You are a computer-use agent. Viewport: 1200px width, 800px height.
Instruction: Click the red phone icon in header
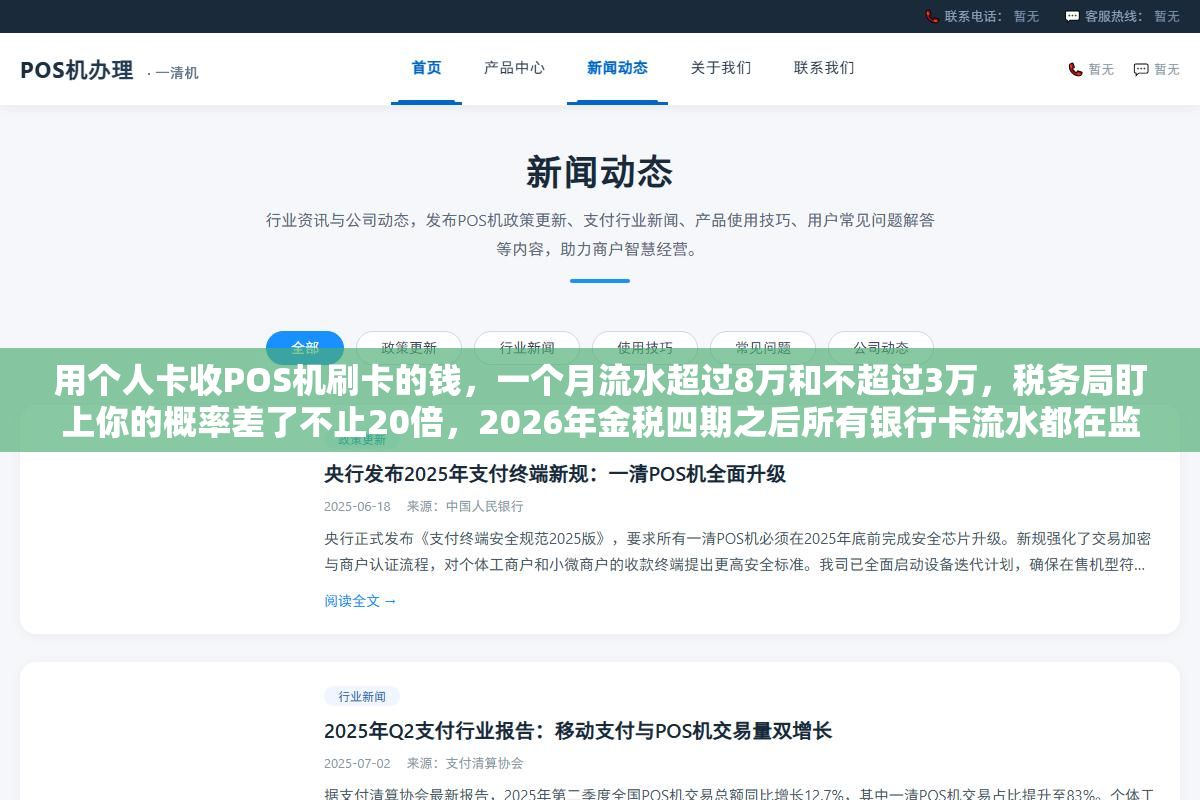tap(1075, 69)
